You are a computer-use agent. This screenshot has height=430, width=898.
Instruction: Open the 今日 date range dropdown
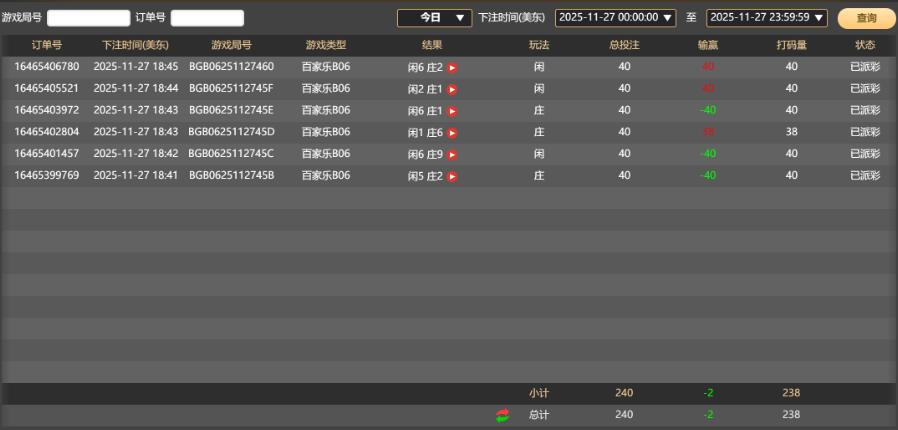(434, 18)
